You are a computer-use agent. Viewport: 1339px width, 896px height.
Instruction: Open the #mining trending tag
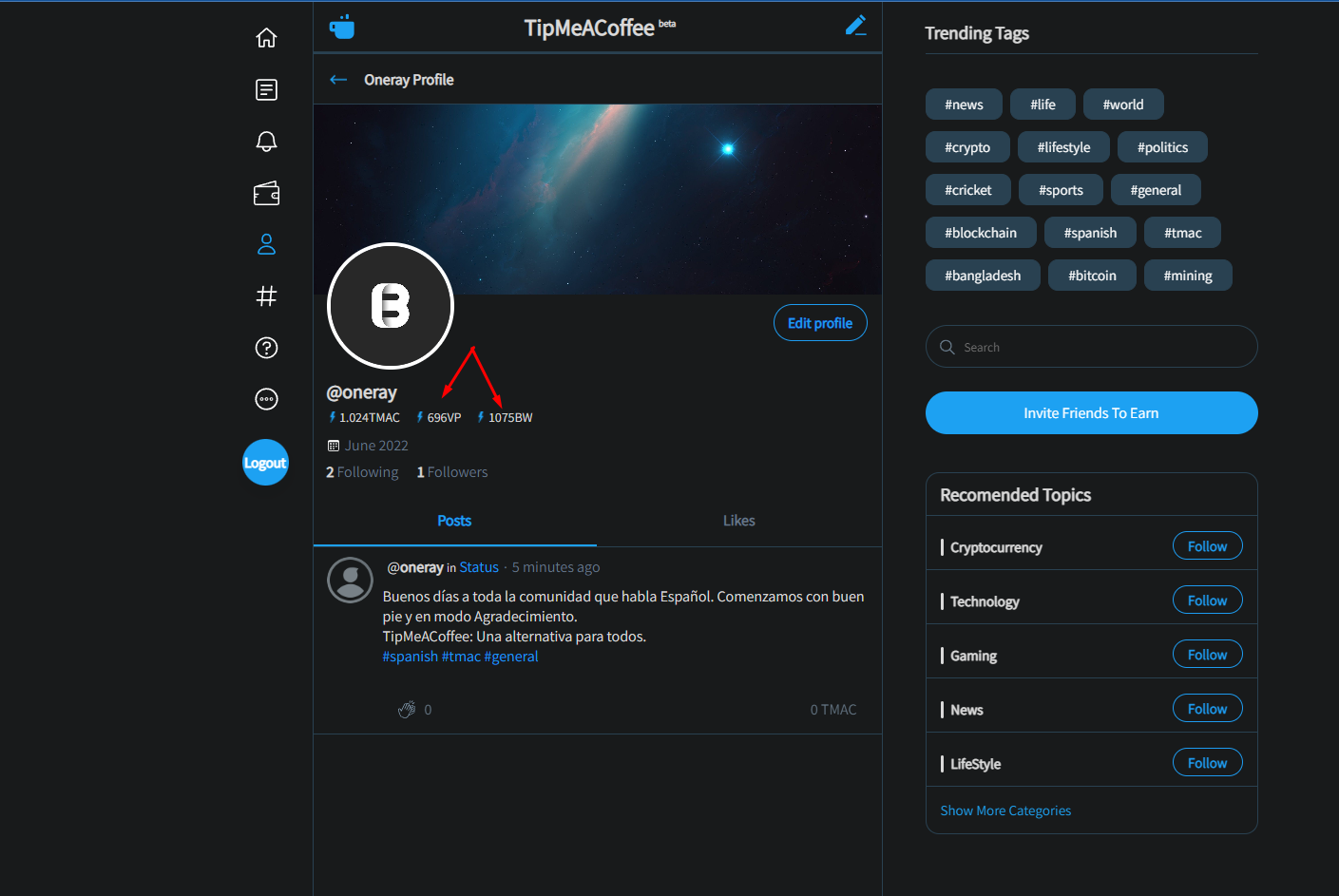coord(1188,276)
